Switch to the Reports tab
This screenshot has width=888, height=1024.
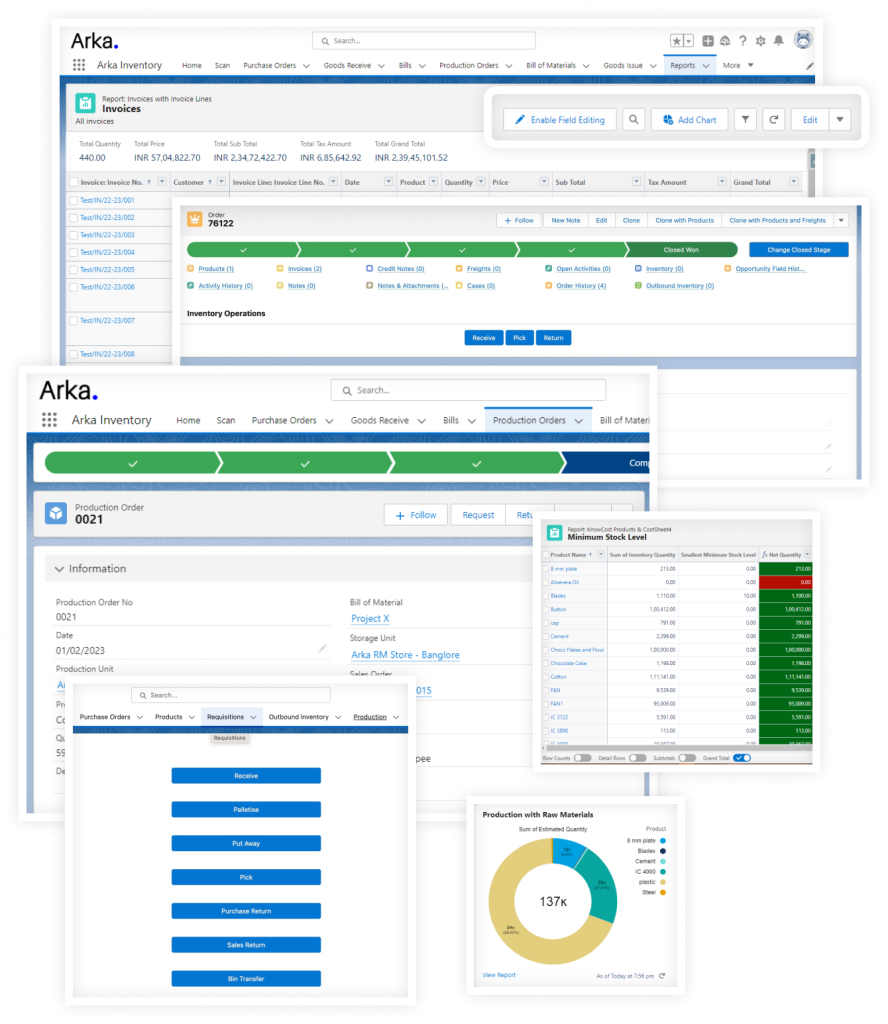(x=682, y=65)
